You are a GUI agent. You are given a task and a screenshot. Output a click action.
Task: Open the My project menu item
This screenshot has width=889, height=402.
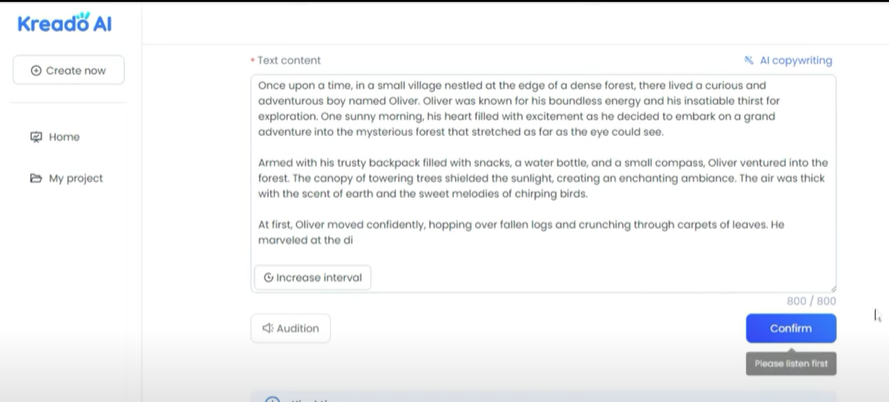pyautogui.click(x=75, y=179)
